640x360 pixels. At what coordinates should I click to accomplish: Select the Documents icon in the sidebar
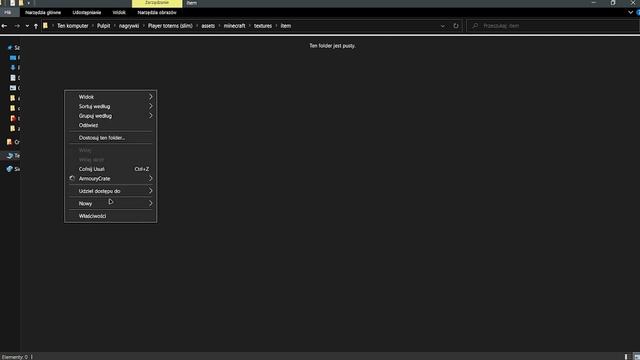tap(13, 78)
